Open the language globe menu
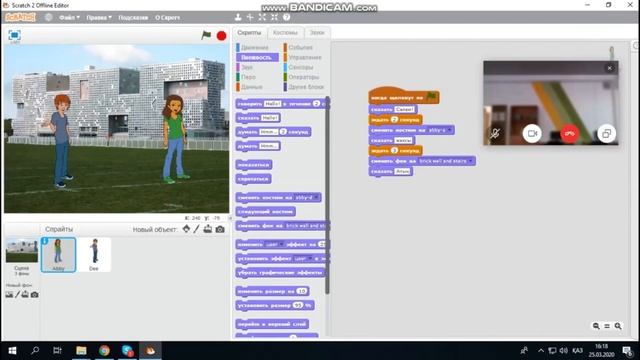Image resolution: width=640 pixels, height=360 pixels. pyautogui.click(x=49, y=17)
